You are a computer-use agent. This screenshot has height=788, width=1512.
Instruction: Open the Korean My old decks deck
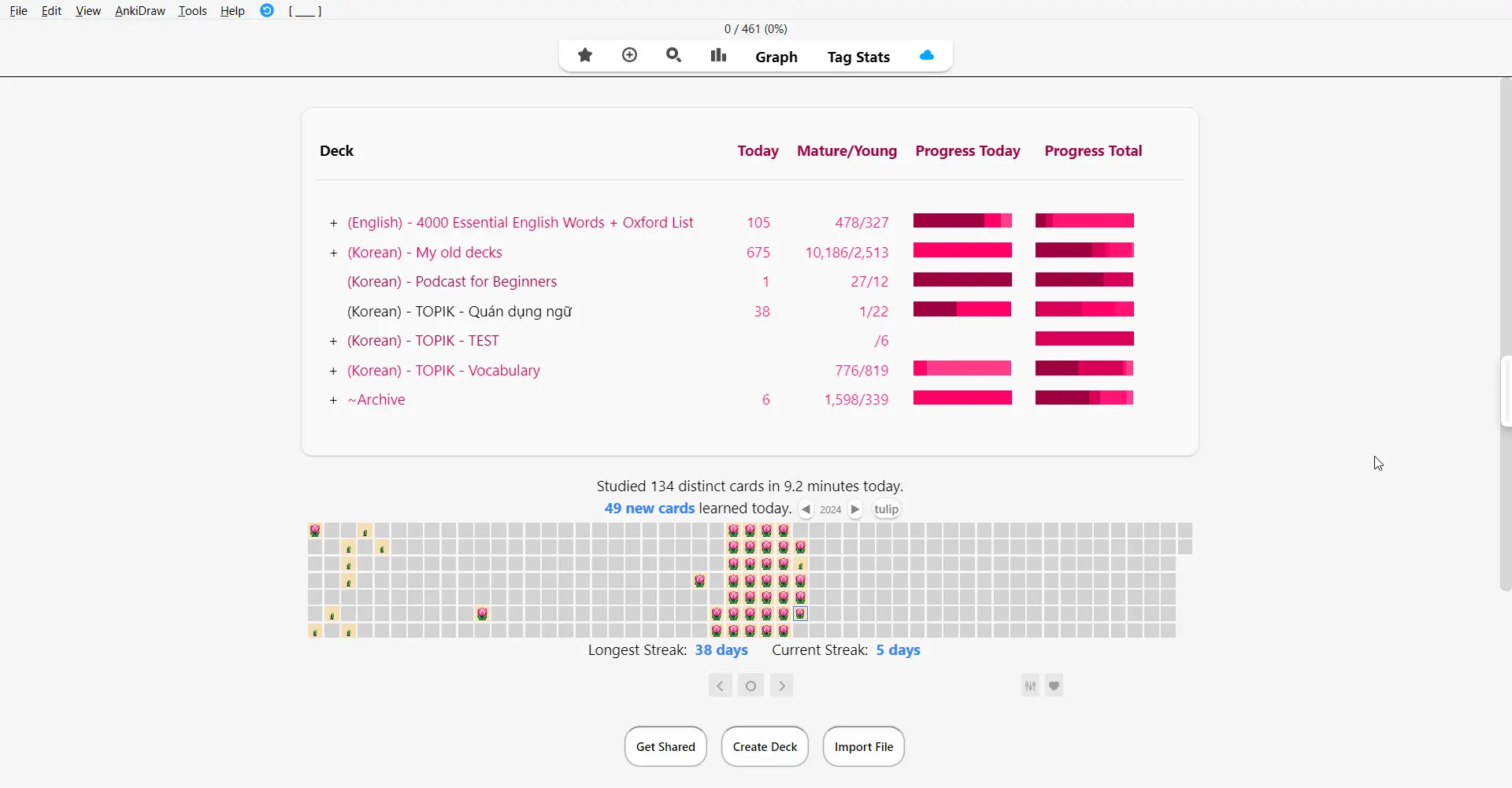(424, 253)
